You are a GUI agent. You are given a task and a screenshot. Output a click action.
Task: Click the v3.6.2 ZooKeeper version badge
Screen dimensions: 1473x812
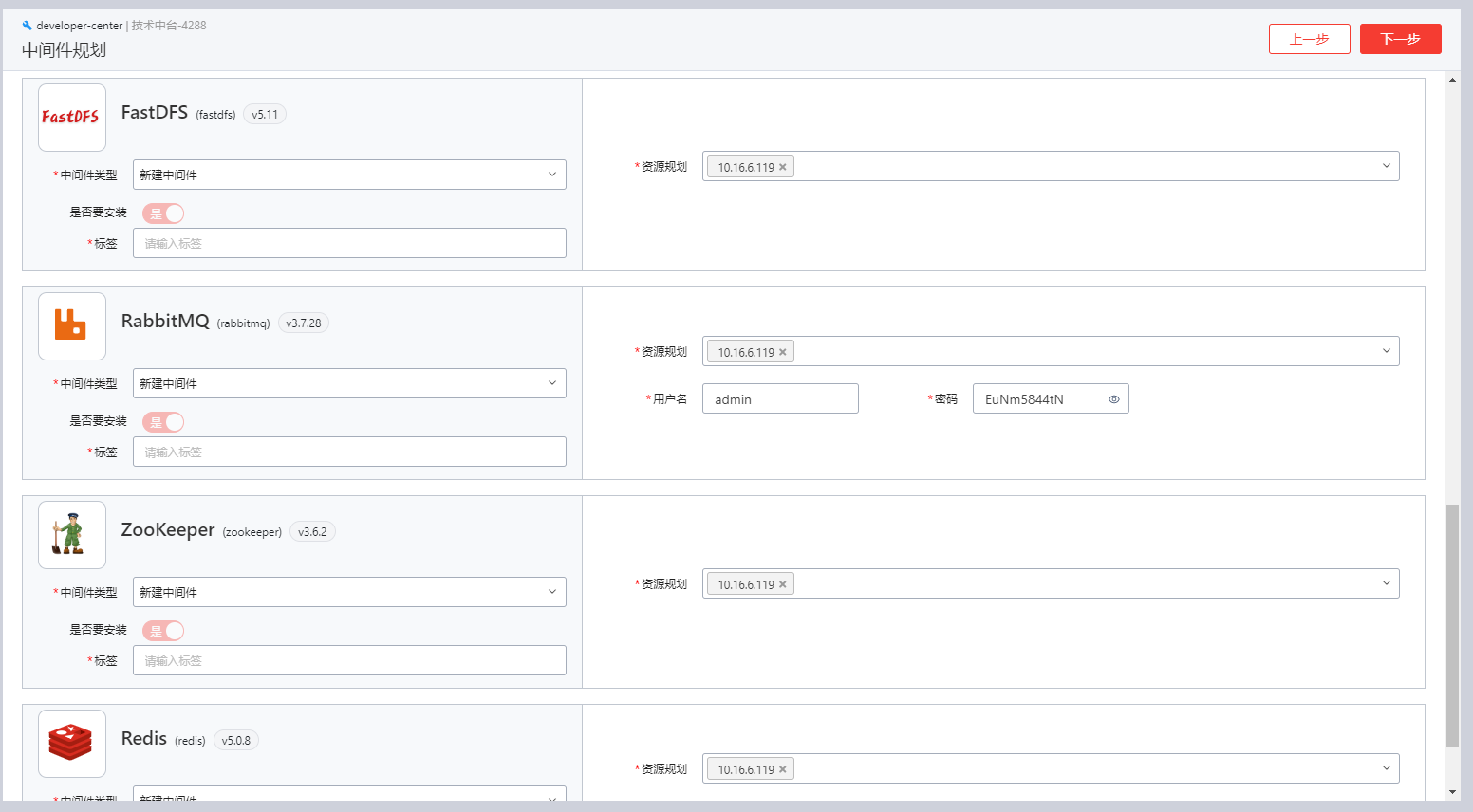tap(312, 531)
